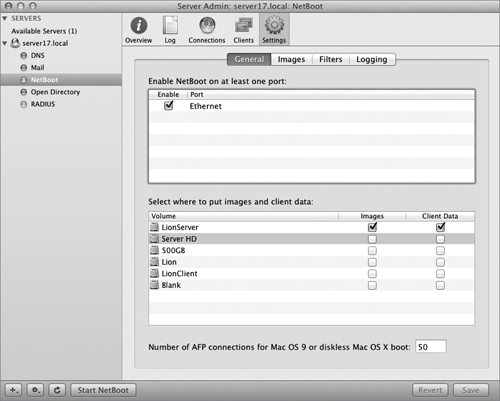Click the Start NetBoot button

tap(103, 390)
